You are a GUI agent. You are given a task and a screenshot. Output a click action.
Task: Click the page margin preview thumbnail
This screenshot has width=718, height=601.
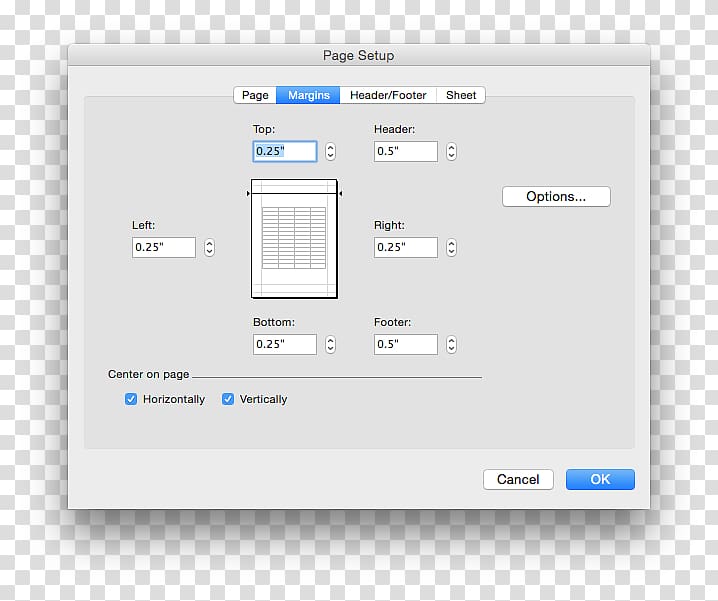coord(294,239)
